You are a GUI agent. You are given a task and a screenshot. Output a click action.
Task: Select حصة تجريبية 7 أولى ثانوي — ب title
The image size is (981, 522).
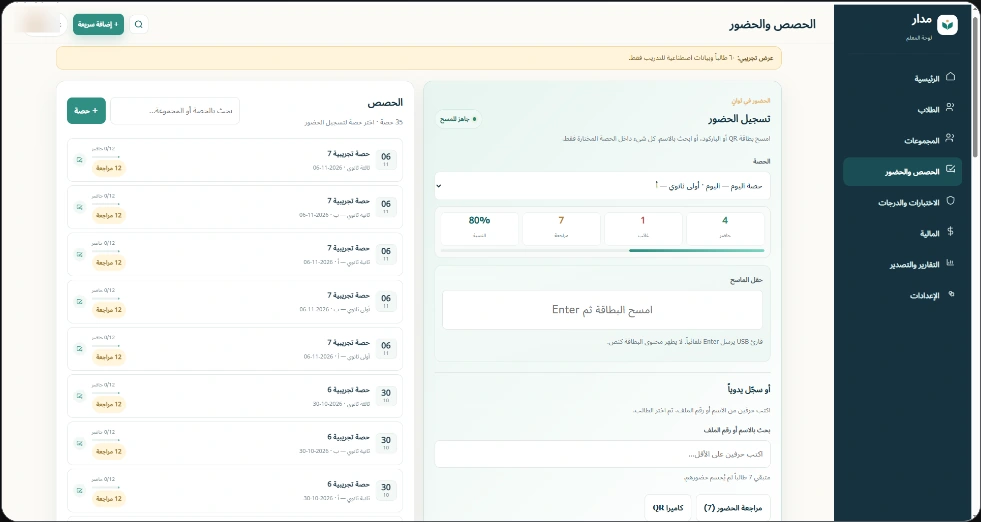click(348, 295)
